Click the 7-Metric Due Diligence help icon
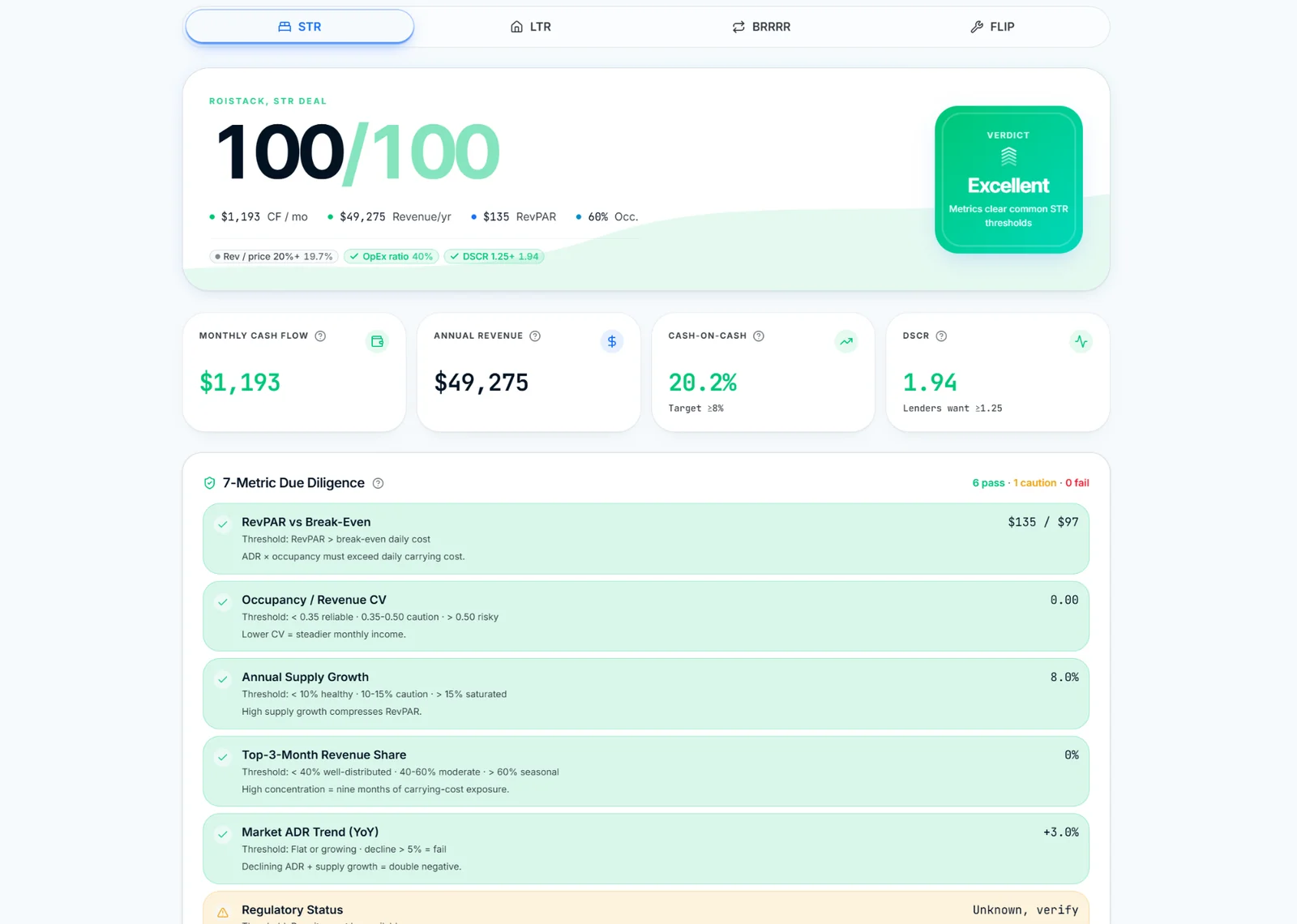Viewport: 1297px width, 924px height. pos(378,483)
